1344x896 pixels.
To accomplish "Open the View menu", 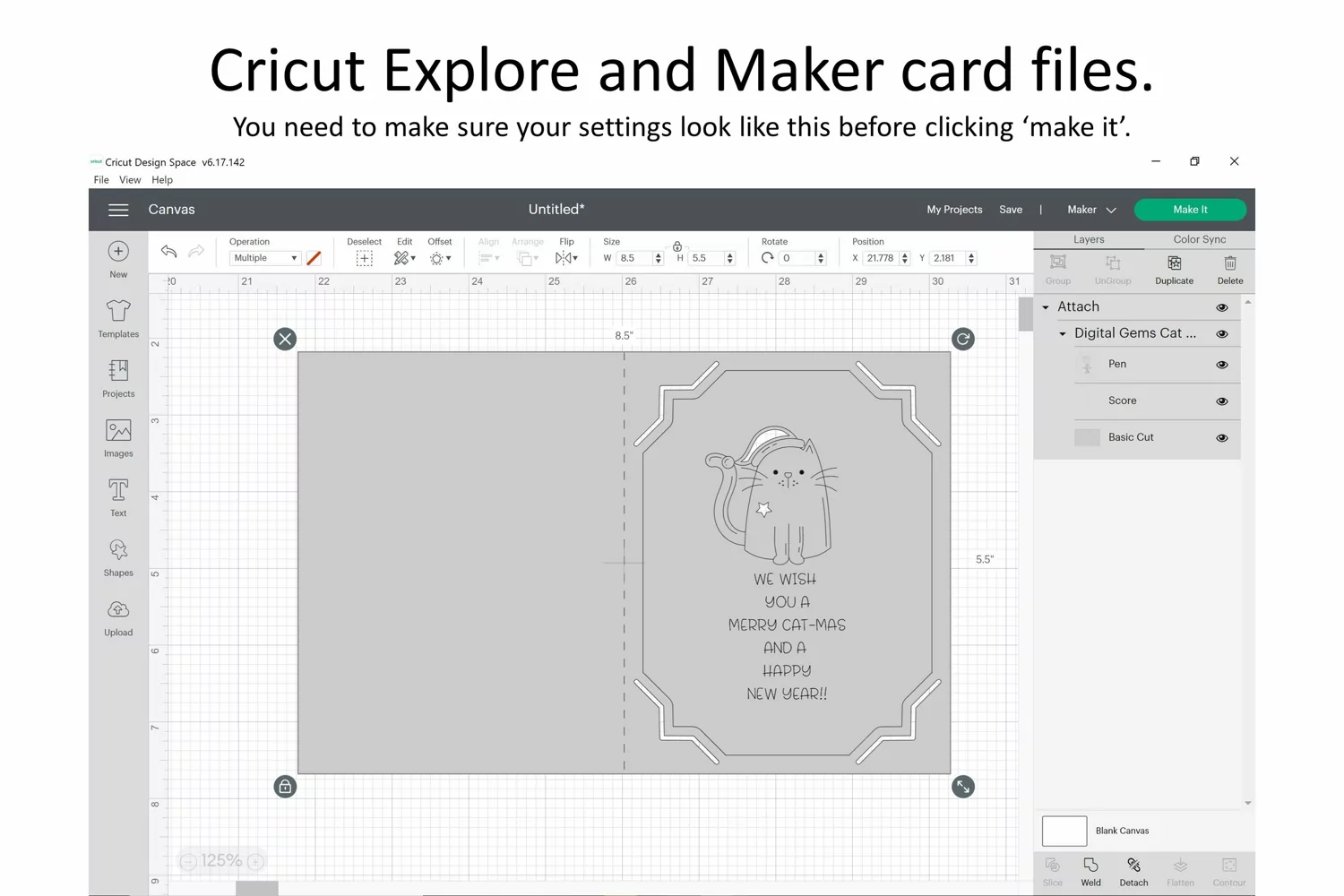I will pos(130,180).
